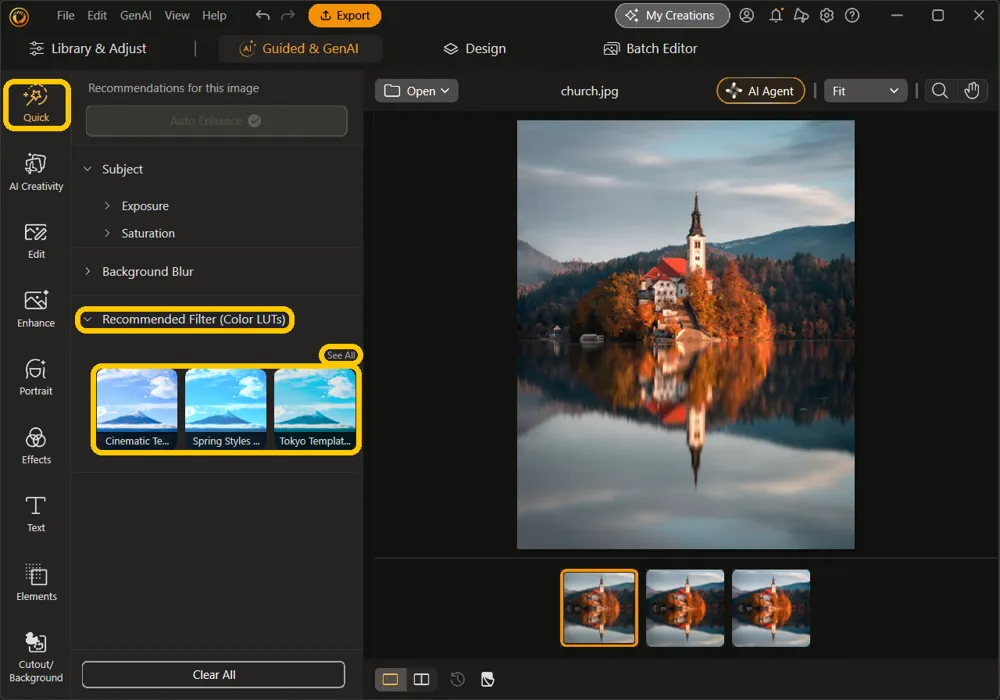Click the megaphone announcements icon
The image size is (1000, 700).
[801, 15]
